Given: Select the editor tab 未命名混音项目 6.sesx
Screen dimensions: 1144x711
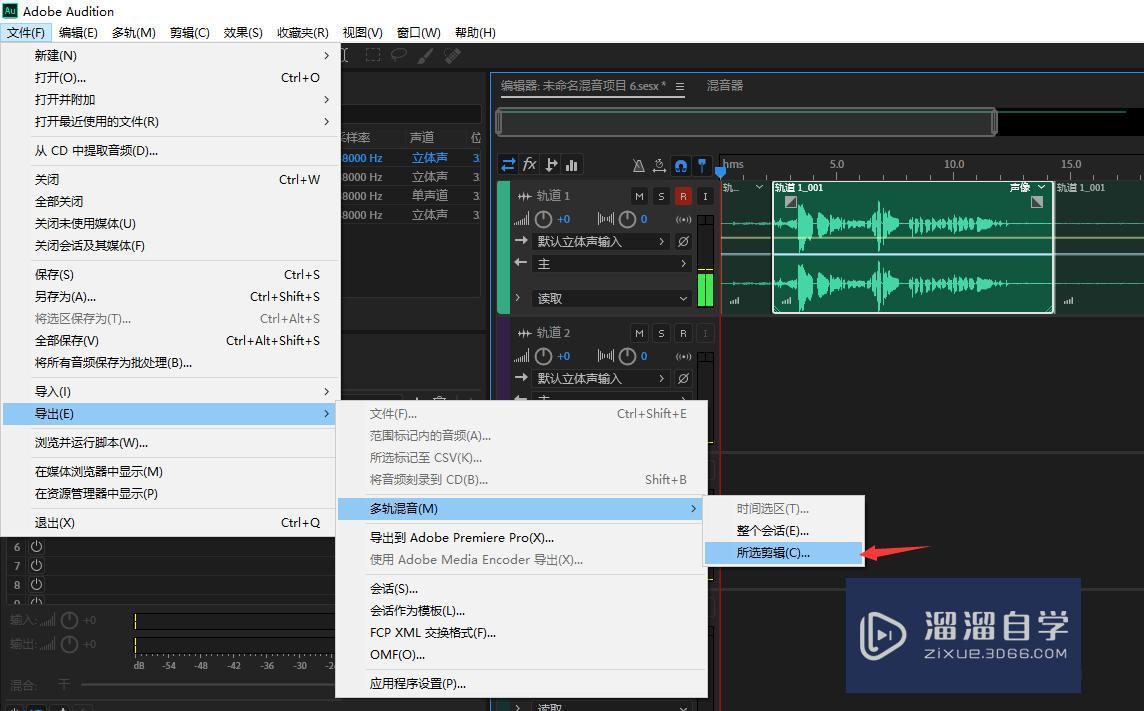Looking at the screenshot, I should pyautogui.click(x=583, y=85).
